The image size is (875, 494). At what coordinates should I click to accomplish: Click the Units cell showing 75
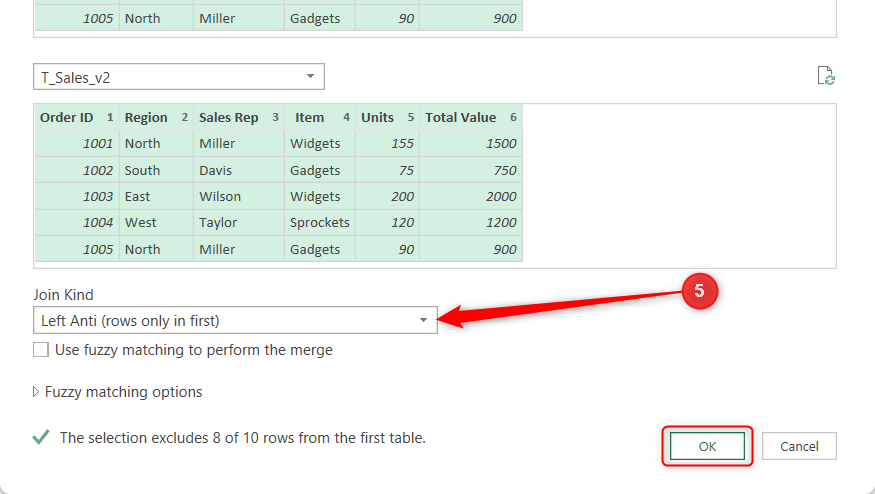[x=387, y=170]
